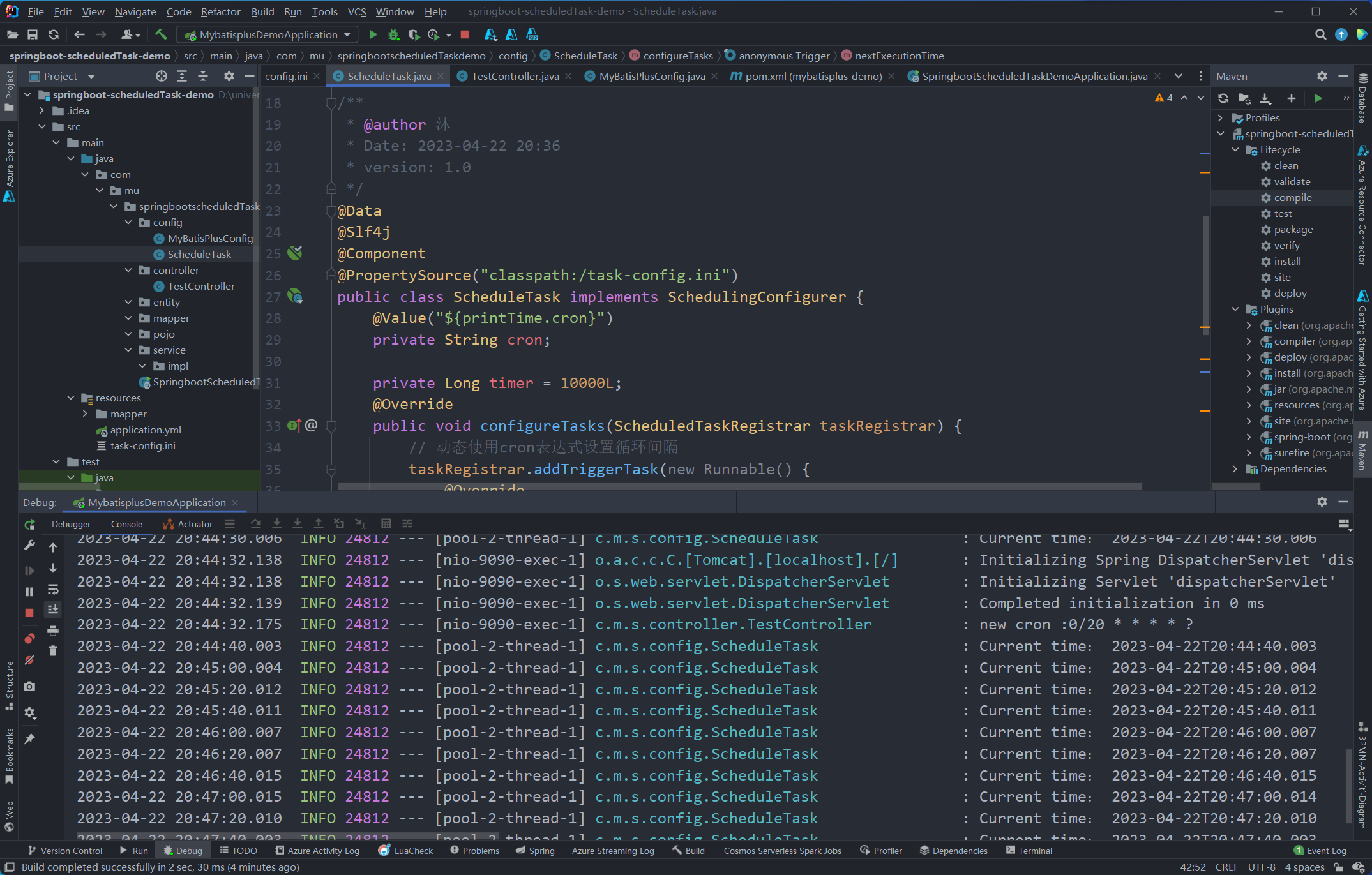Screen dimensions: 1372x875
Task: Toggle mute breakpoints icon
Action: (29, 660)
